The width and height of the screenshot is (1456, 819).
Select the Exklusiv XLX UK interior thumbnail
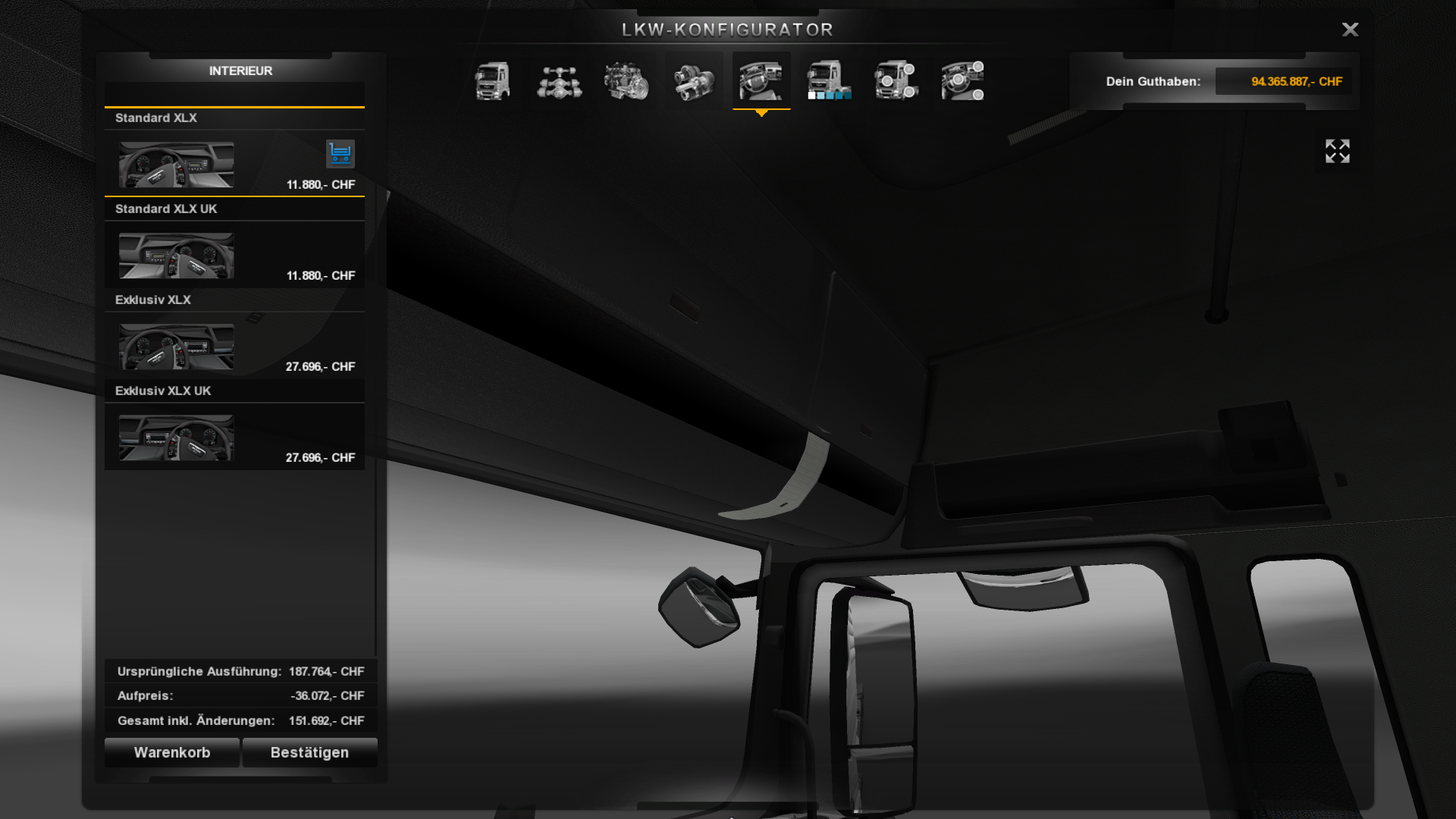177,438
